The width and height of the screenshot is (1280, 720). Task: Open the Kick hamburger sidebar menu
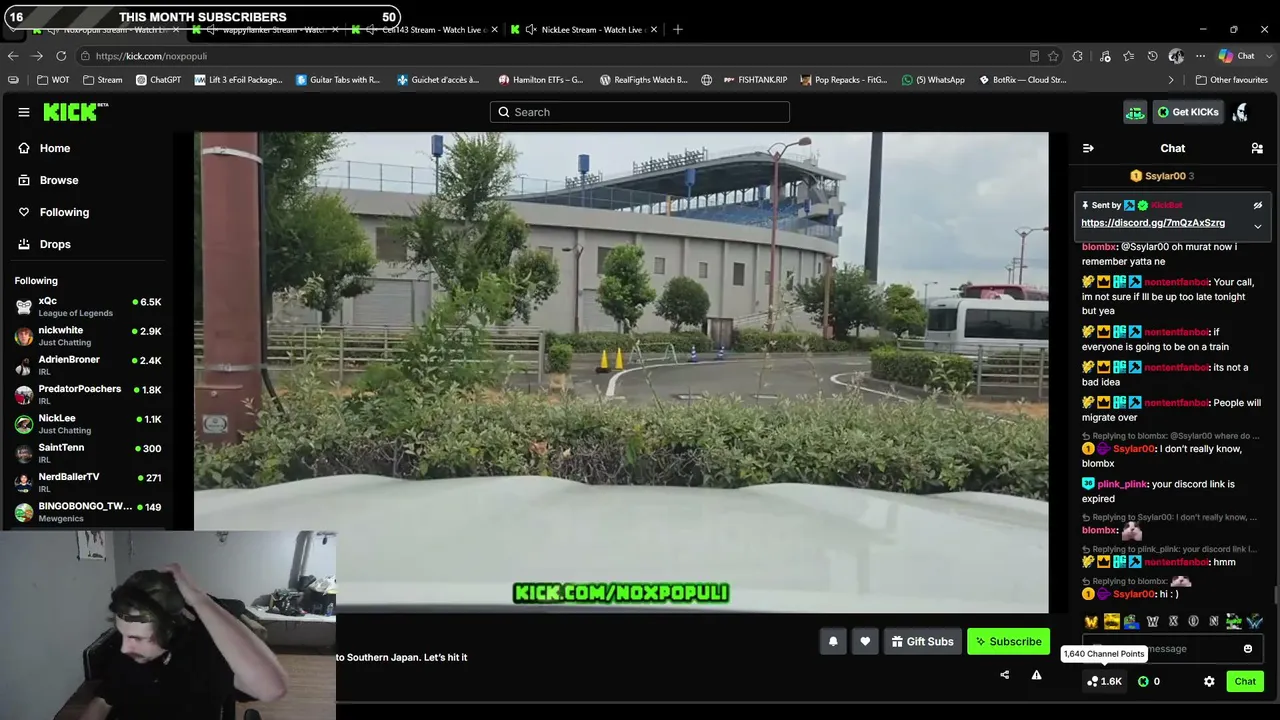pos(24,112)
